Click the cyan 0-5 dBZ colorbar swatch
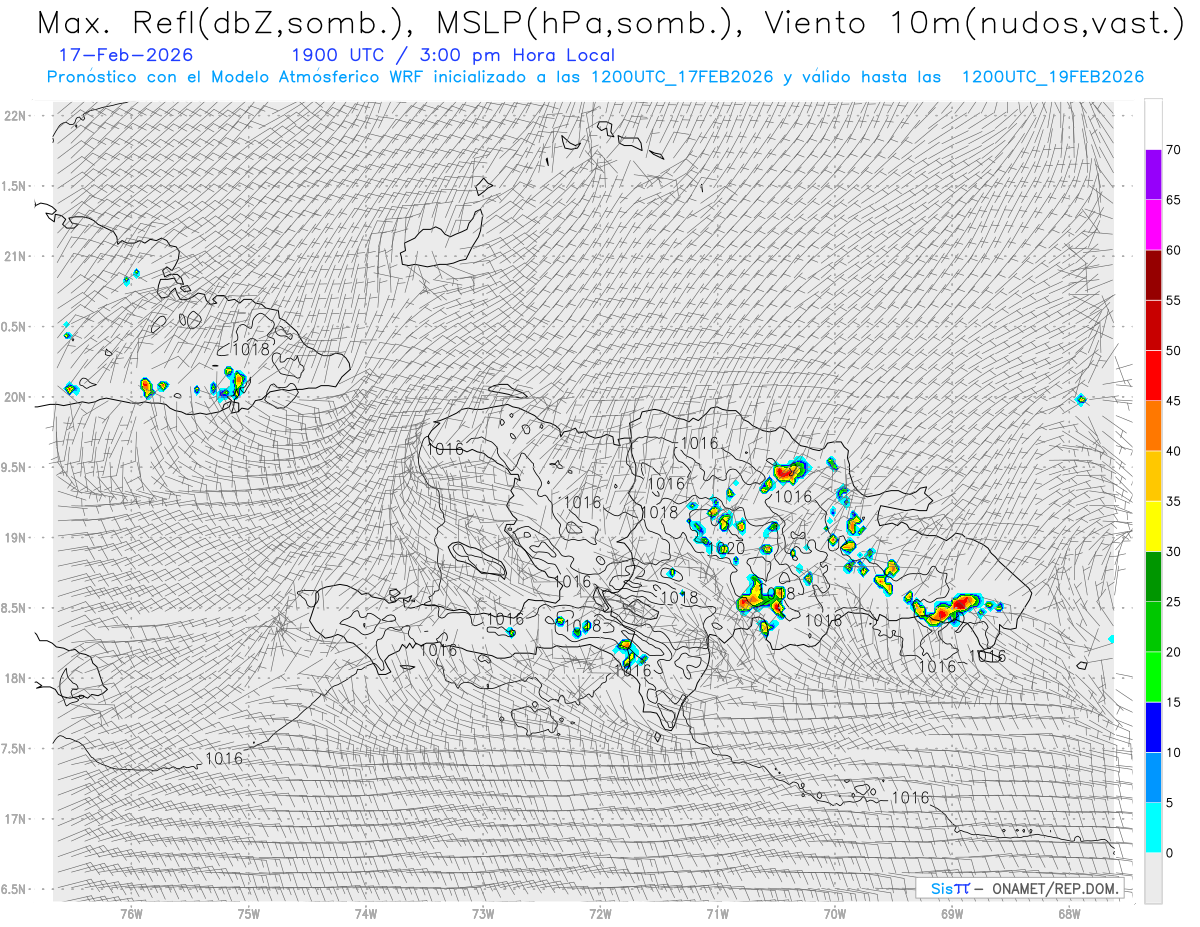 point(1153,828)
